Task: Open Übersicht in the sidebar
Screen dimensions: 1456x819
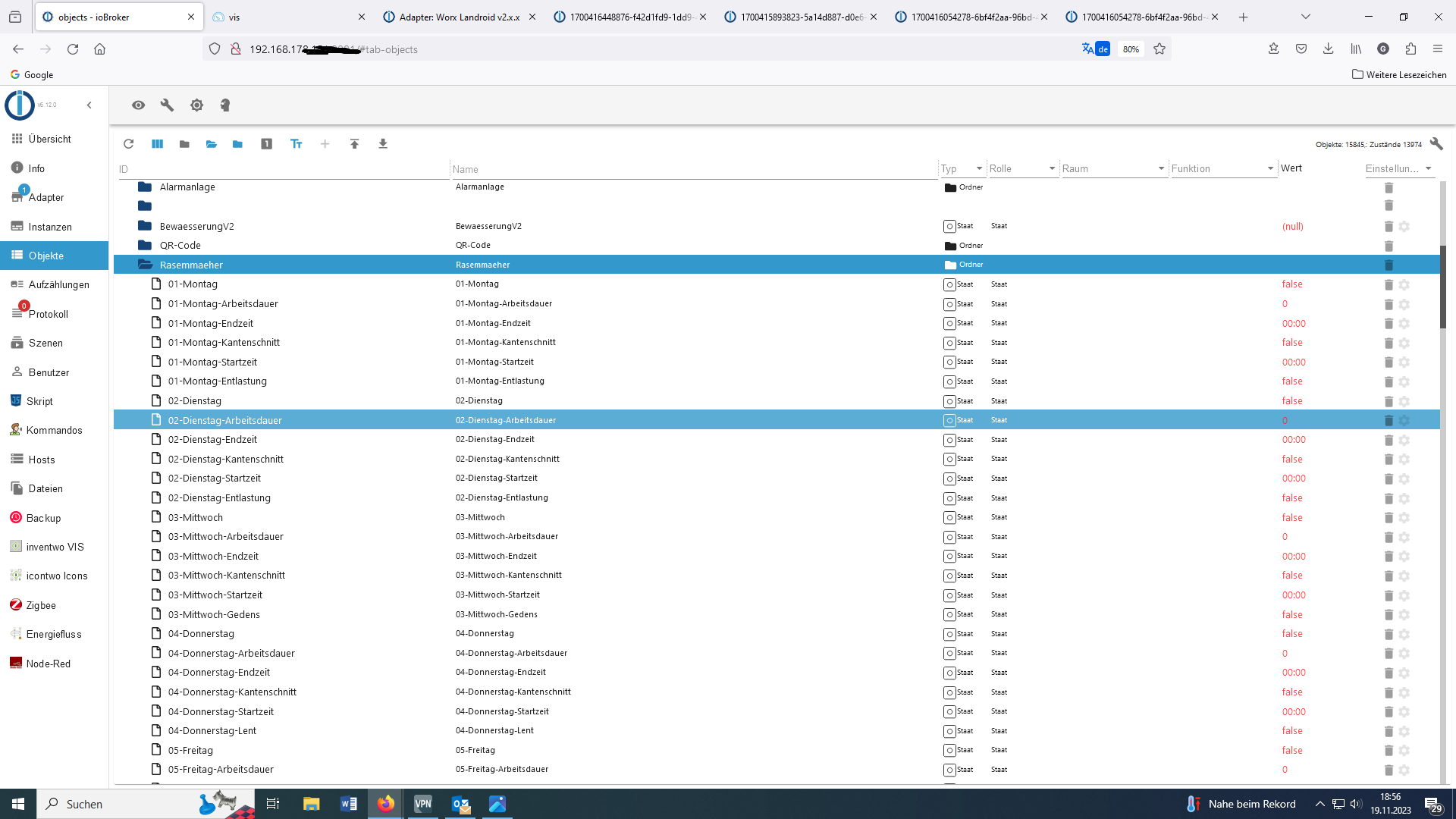Action: coord(54,139)
